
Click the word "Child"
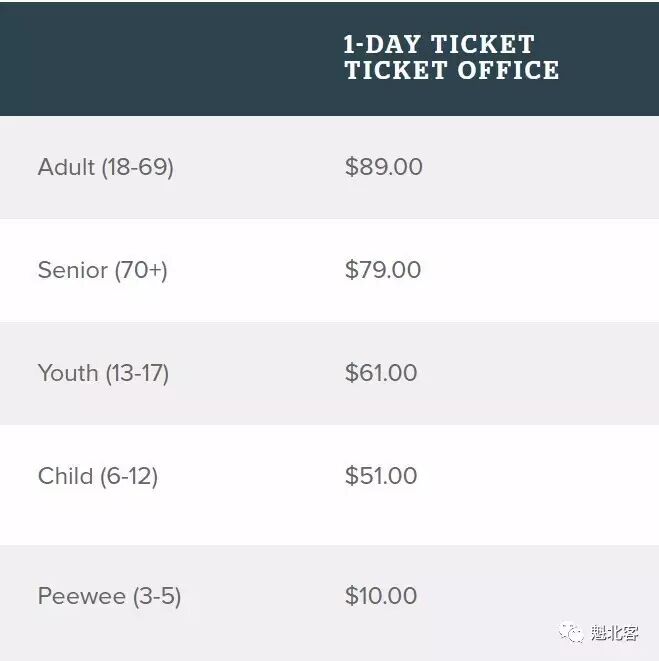65,476
